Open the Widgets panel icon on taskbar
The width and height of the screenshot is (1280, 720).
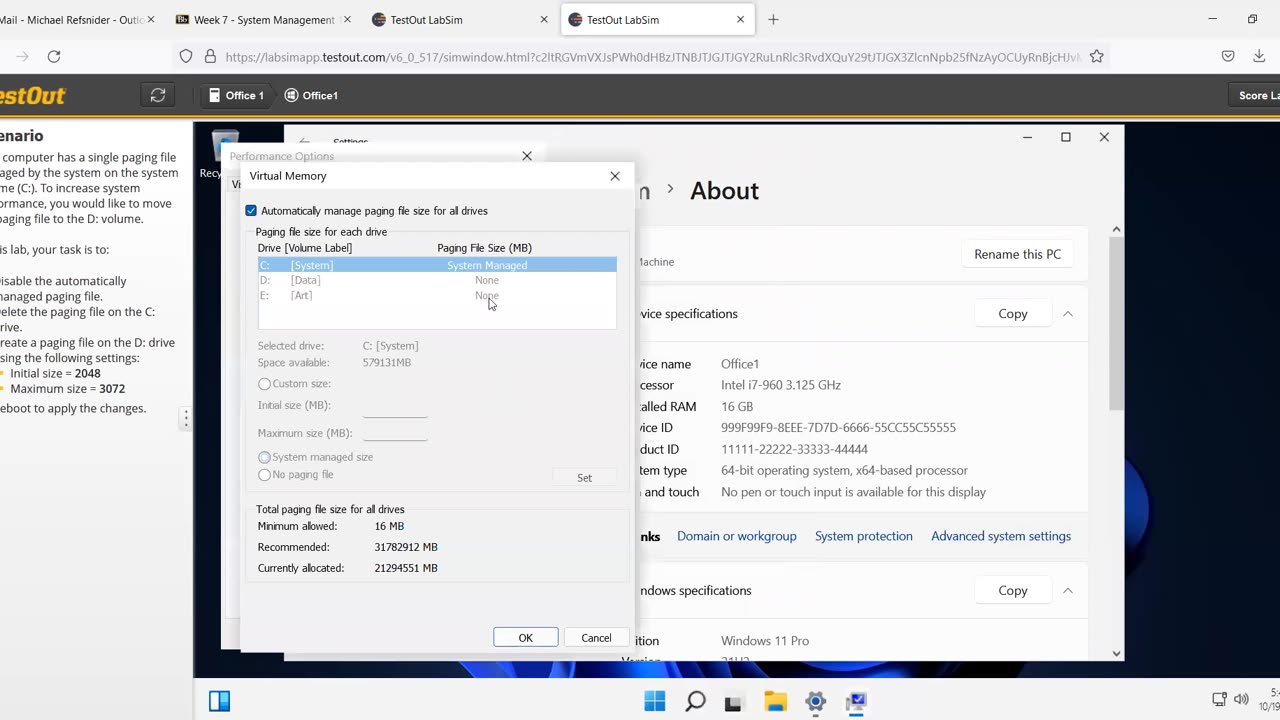[x=219, y=701]
